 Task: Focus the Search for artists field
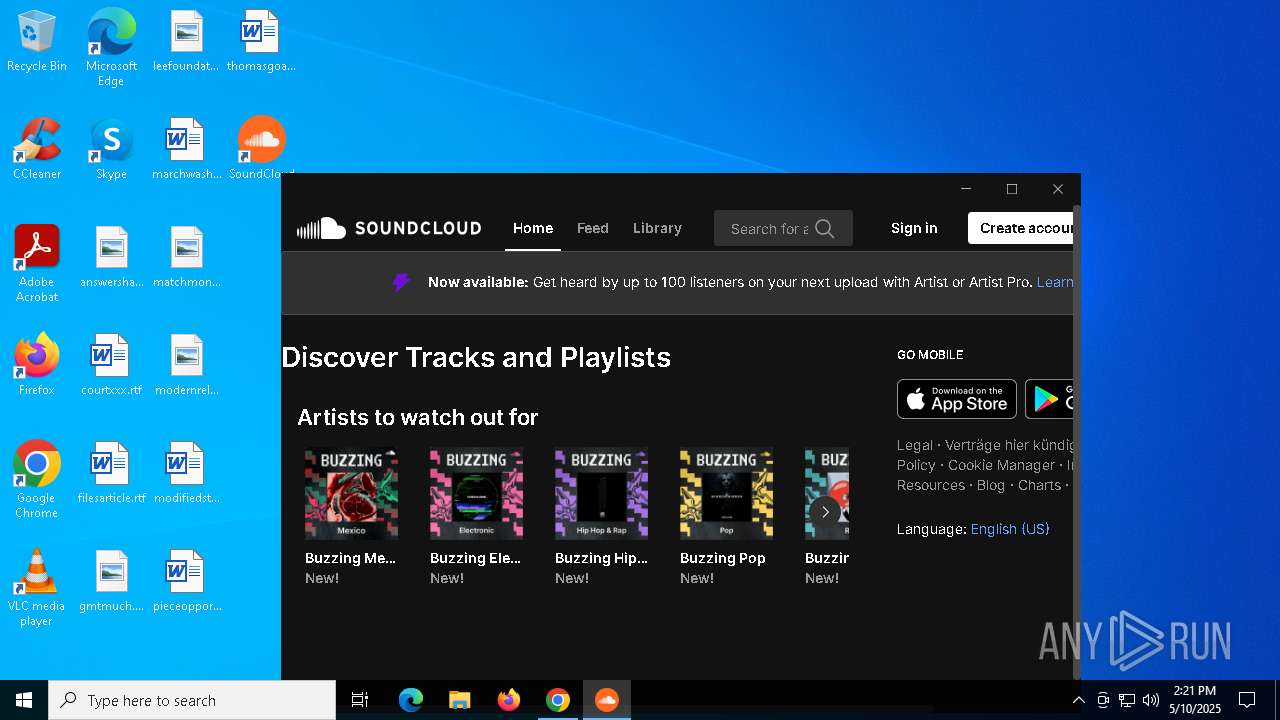[783, 228]
